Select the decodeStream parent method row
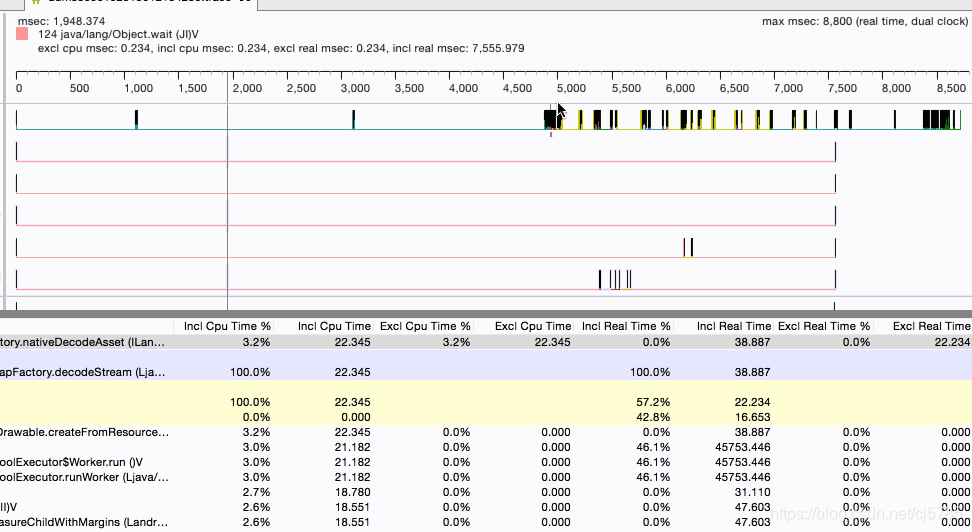The height and width of the screenshot is (532, 972). tap(486, 372)
